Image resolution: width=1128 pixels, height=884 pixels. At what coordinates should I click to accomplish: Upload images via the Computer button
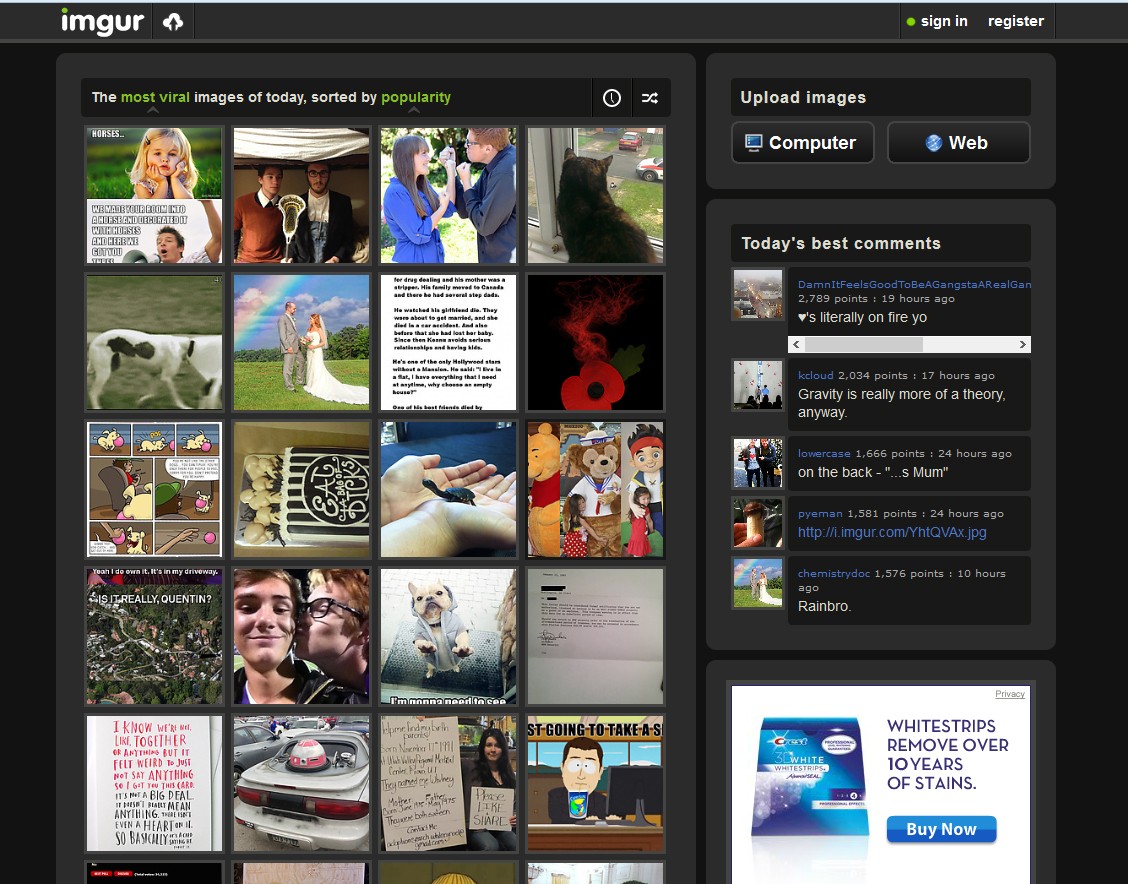pos(802,142)
